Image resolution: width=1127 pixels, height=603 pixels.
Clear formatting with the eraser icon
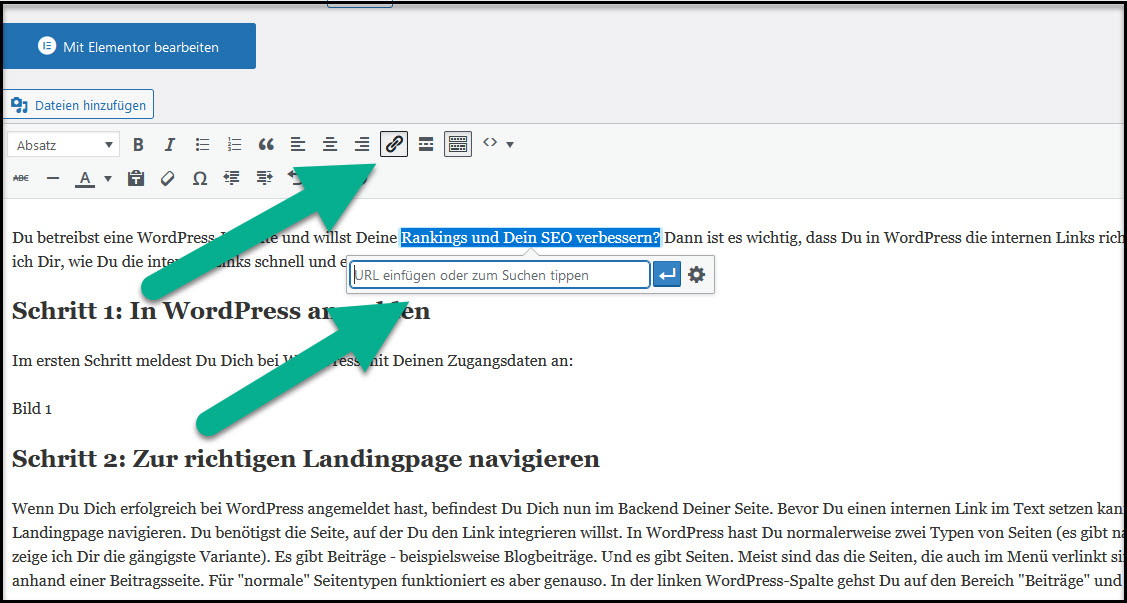click(x=167, y=178)
